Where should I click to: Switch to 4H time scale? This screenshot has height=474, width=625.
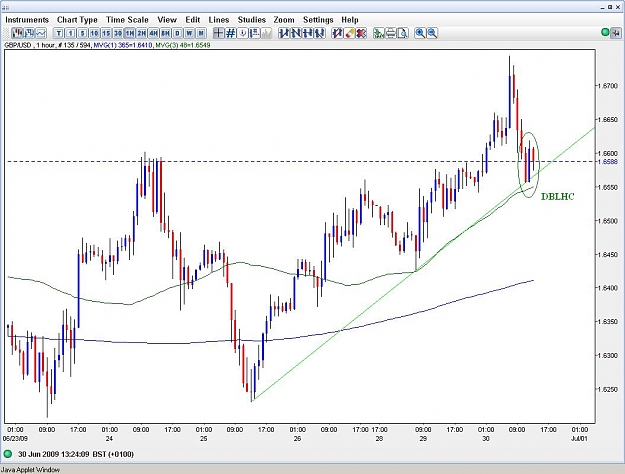tap(154, 33)
